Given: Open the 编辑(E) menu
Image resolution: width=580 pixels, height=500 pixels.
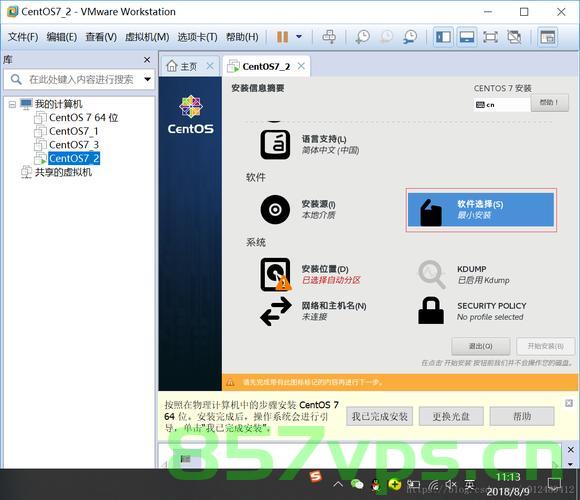Looking at the screenshot, I should (62, 37).
